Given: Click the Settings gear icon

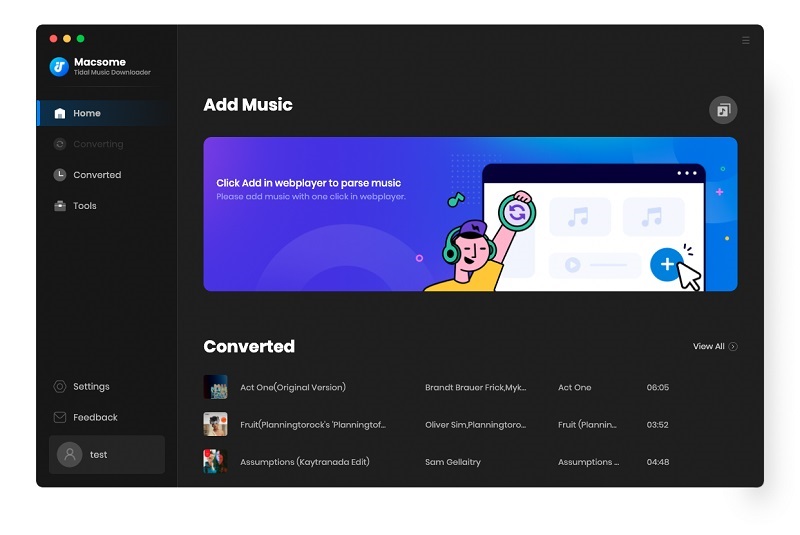Looking at the screenshot, I should click(x=60, y=387).
